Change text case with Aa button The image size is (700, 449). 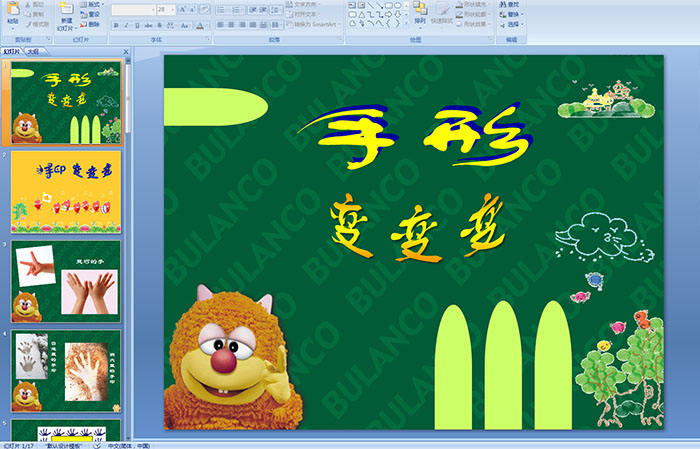[x=185, y=25]
